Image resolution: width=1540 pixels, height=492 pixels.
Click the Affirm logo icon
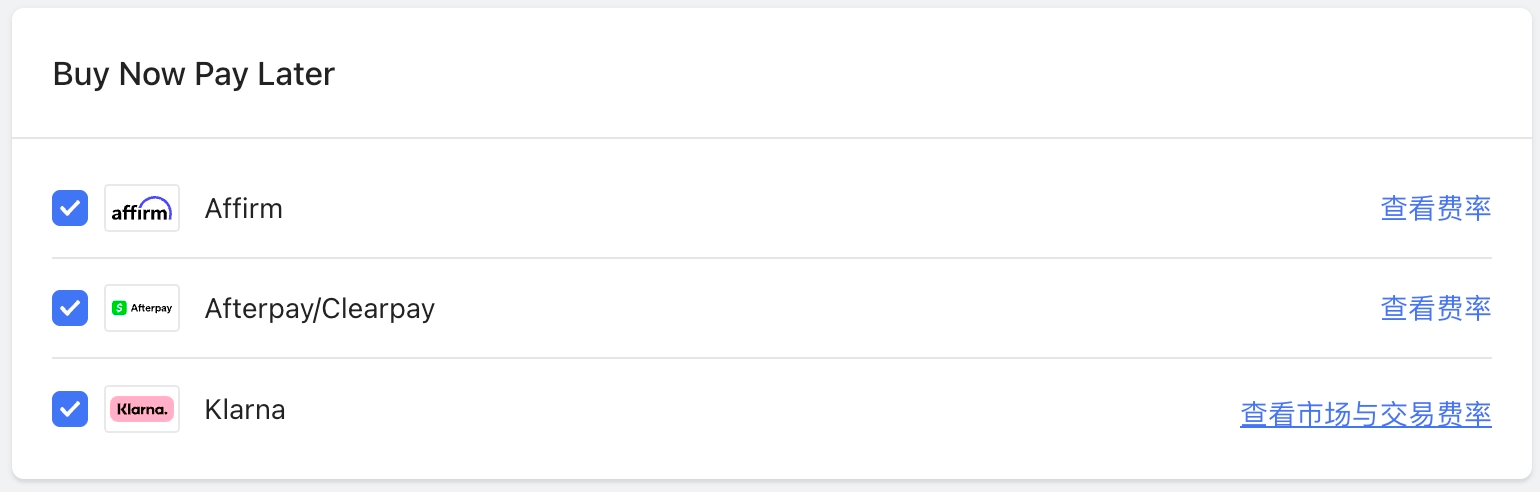[x=142, y=208]
